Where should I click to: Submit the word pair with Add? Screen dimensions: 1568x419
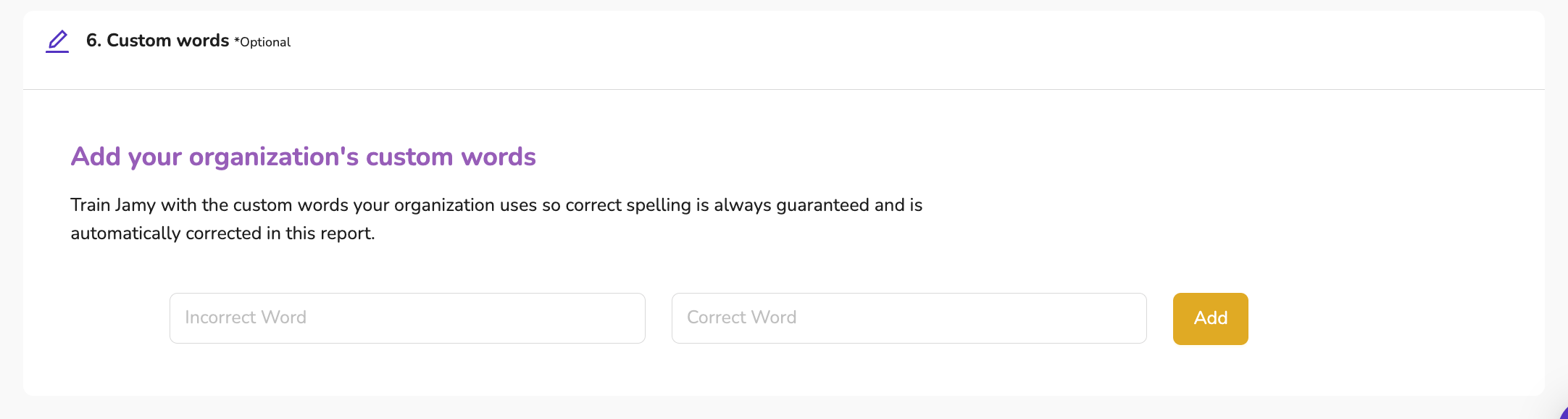(x=1210, y=318)
